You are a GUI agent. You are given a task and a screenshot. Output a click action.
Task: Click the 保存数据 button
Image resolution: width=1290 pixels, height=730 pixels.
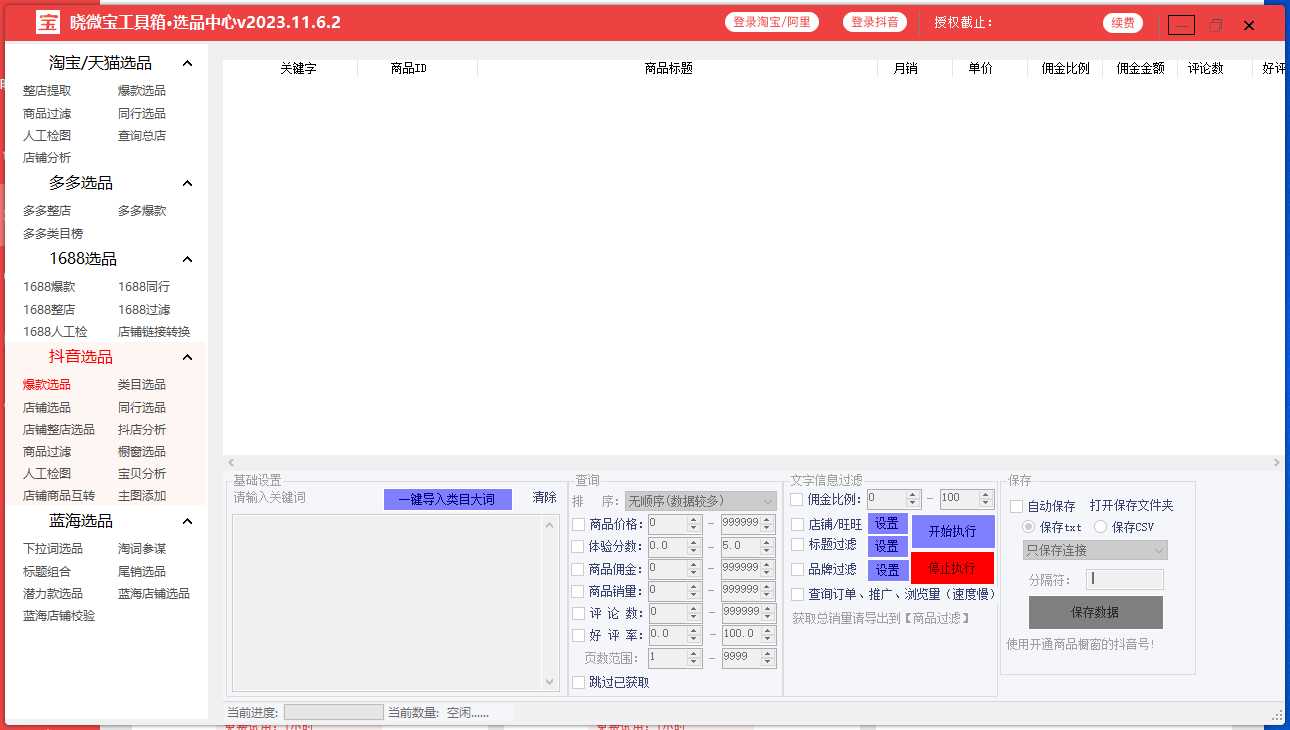[x=1095, y=612]
